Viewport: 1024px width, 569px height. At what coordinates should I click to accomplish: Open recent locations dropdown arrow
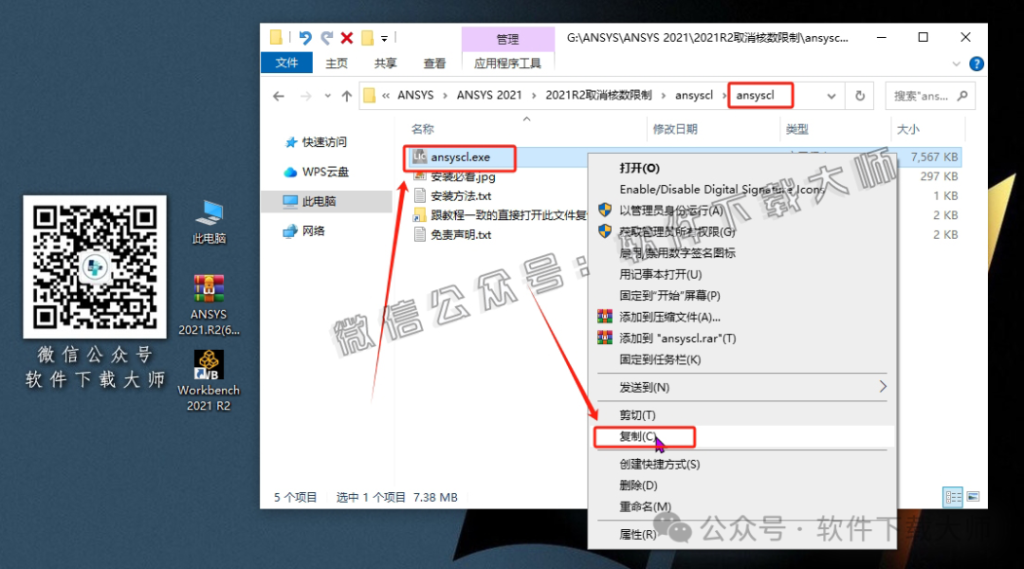327,96
